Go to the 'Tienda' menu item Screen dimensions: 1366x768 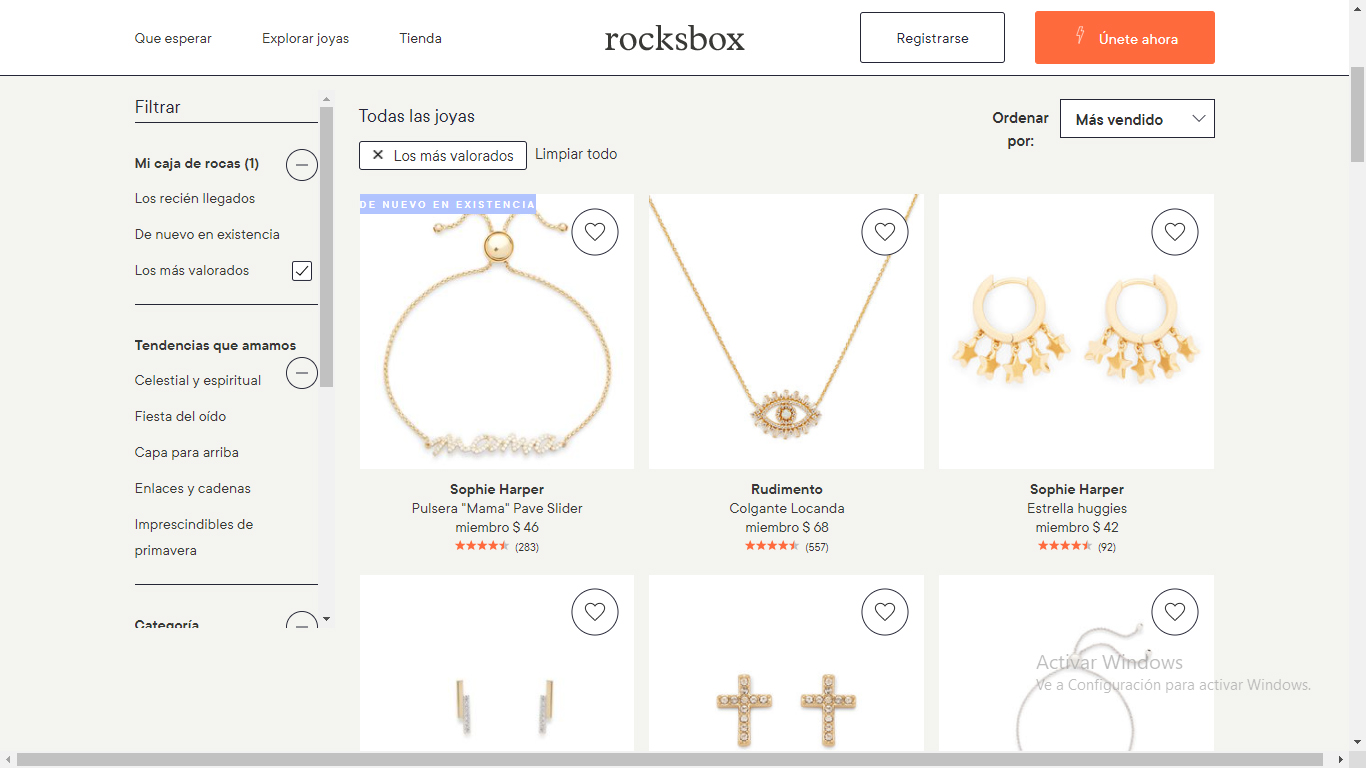point(420,38)
